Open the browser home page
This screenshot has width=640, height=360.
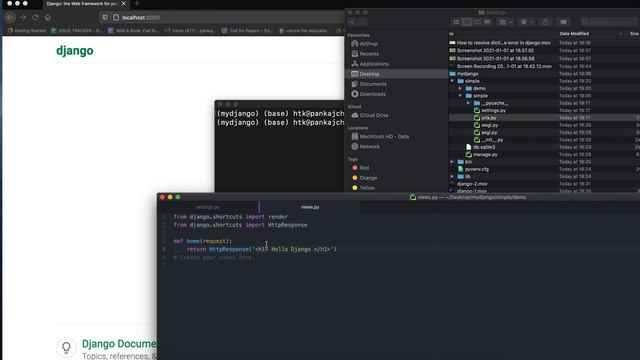(48, 18)
